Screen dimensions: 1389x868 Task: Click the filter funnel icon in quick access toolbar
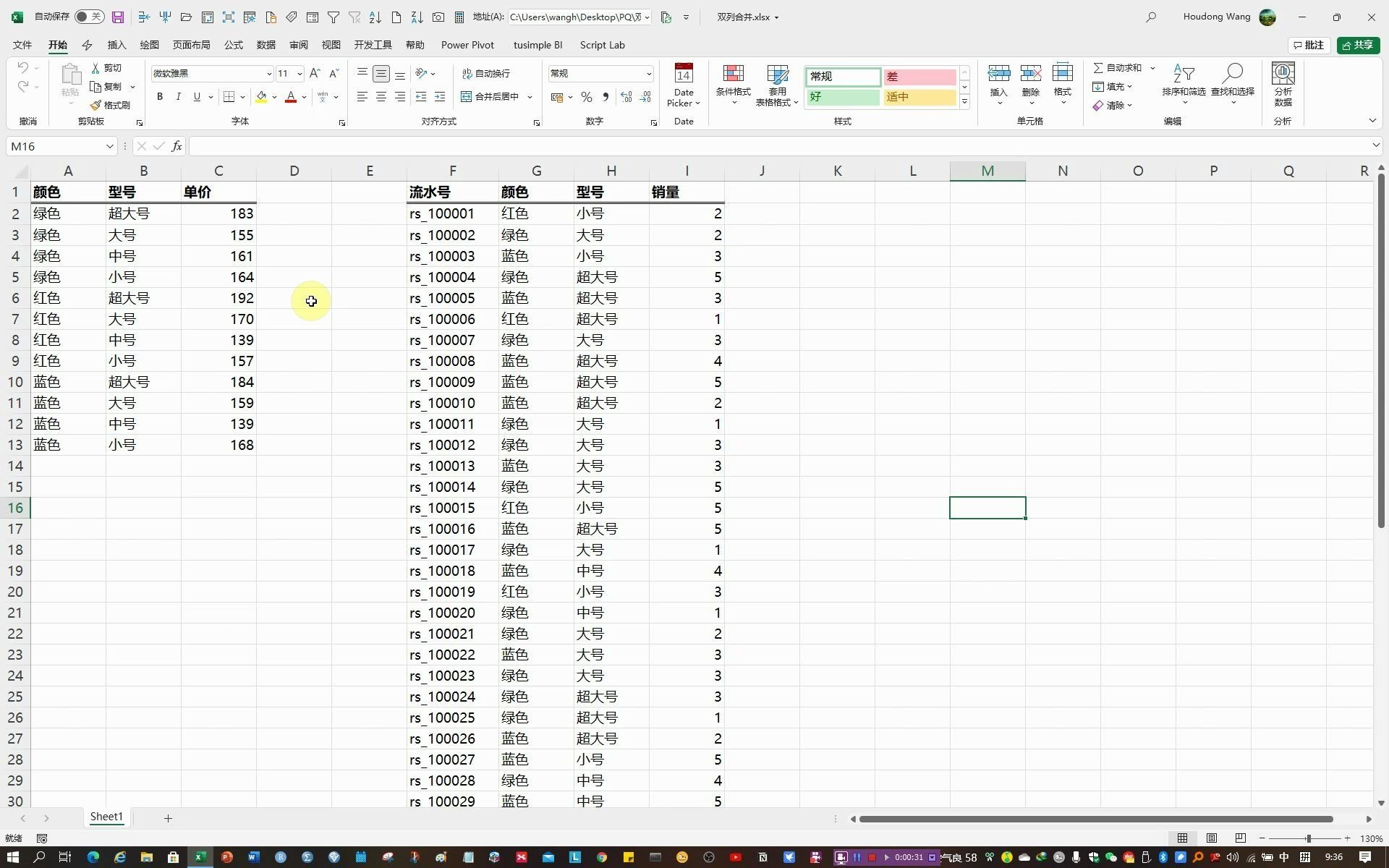coord(334,17)
